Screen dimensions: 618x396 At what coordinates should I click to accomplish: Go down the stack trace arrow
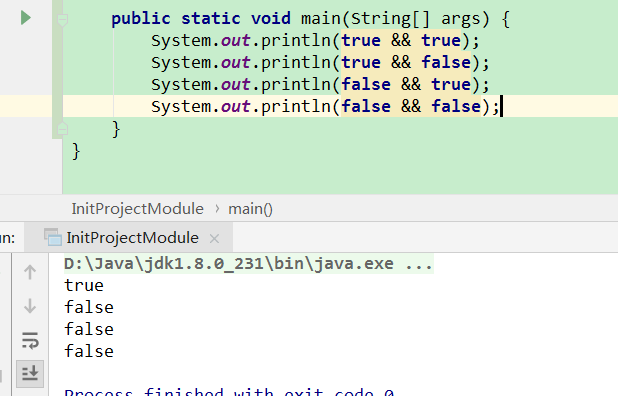tap(30, 306)
